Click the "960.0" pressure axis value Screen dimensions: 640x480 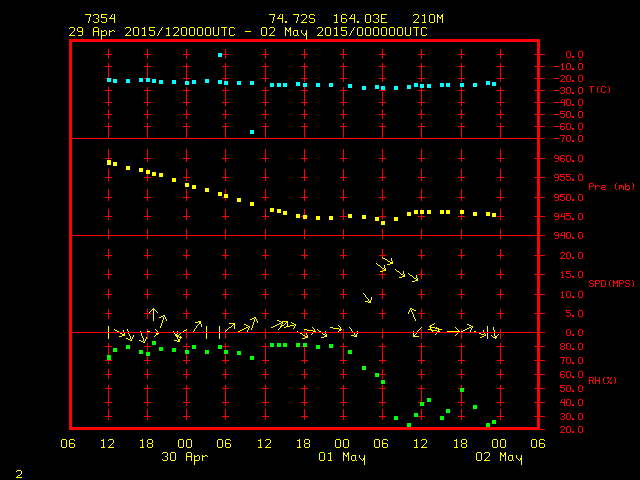click(568, 158)
